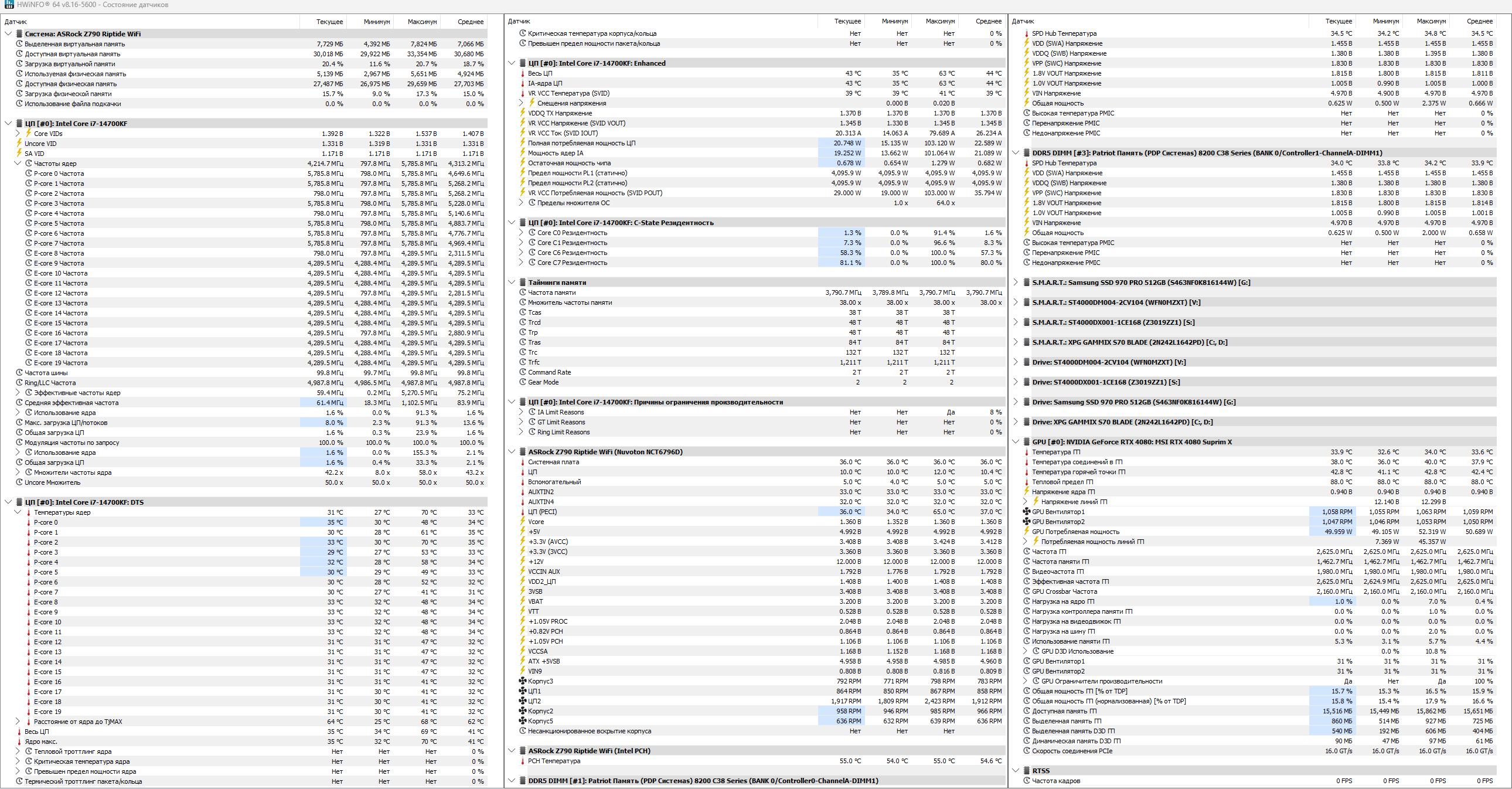
Task: Collapse the Тайминги памяти section
Action: click(512, 283)
